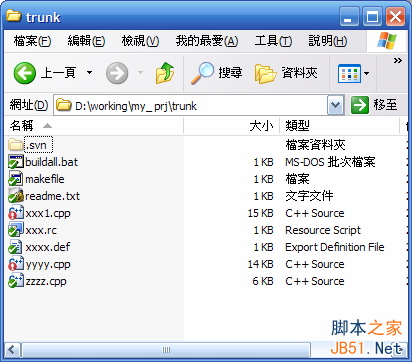This screenshot has height=362, width=412.
Task: Click the 6 KB size cell
Action: click(x=263, y=281)
